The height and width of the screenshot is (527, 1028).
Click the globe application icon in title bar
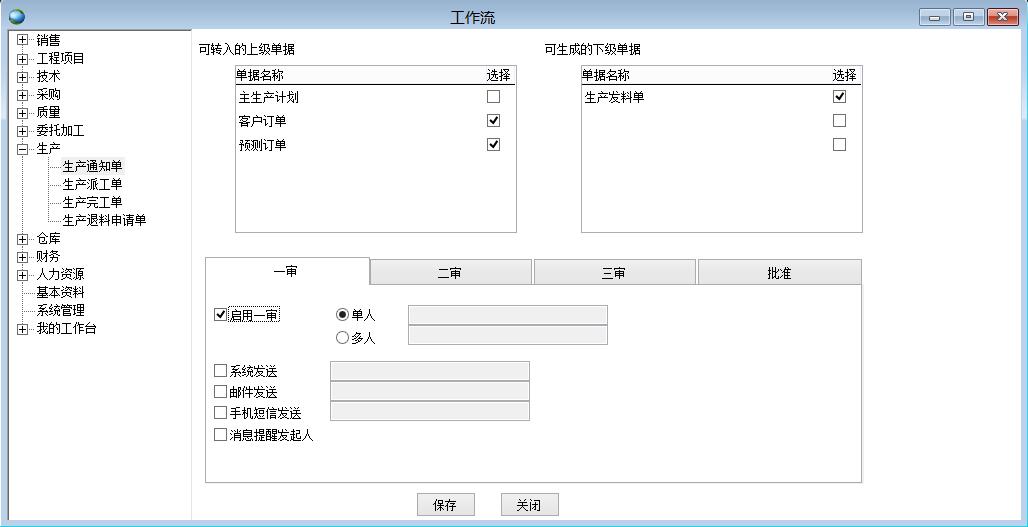(17, 17)
